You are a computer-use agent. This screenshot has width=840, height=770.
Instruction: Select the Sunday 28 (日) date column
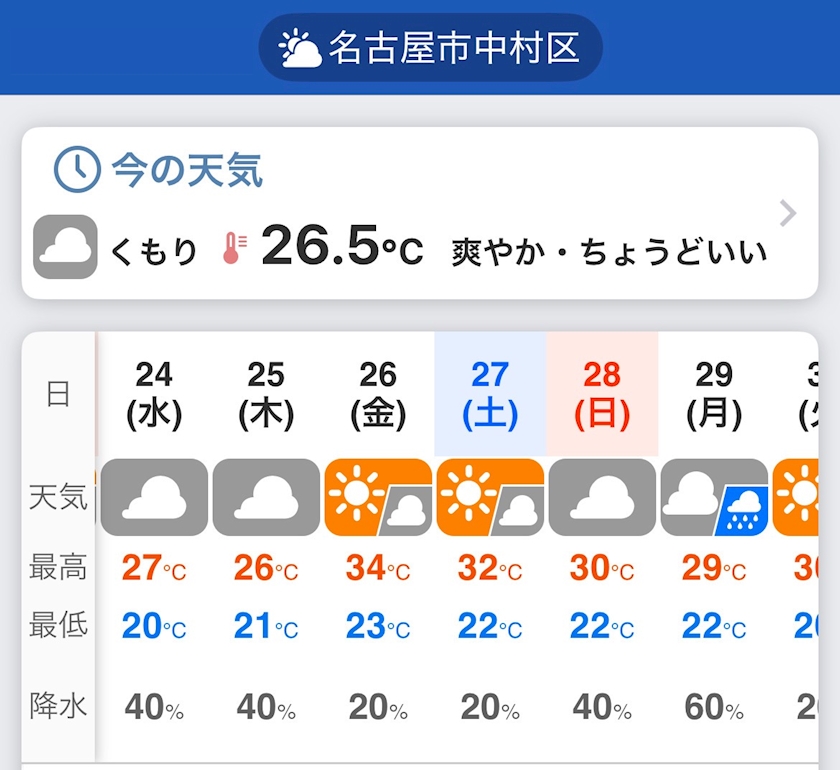602,394
